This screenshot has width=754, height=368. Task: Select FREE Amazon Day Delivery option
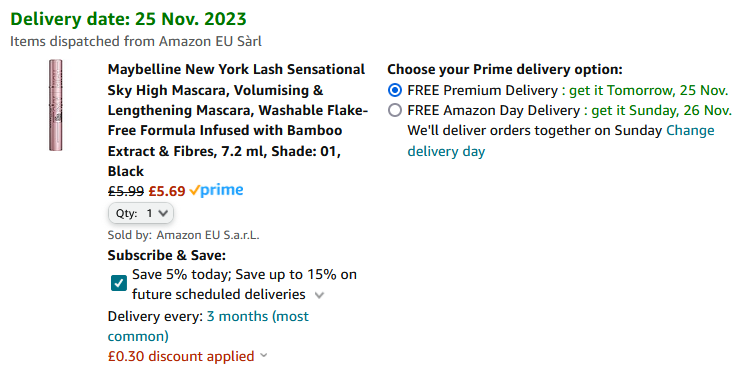395,111
